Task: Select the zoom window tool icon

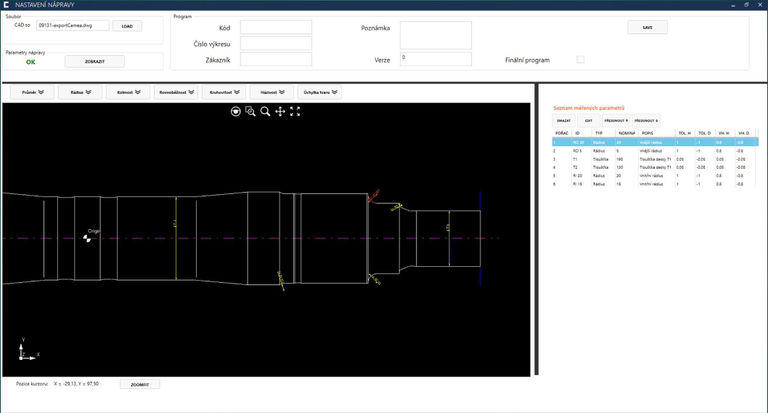Action: point(250,112)
